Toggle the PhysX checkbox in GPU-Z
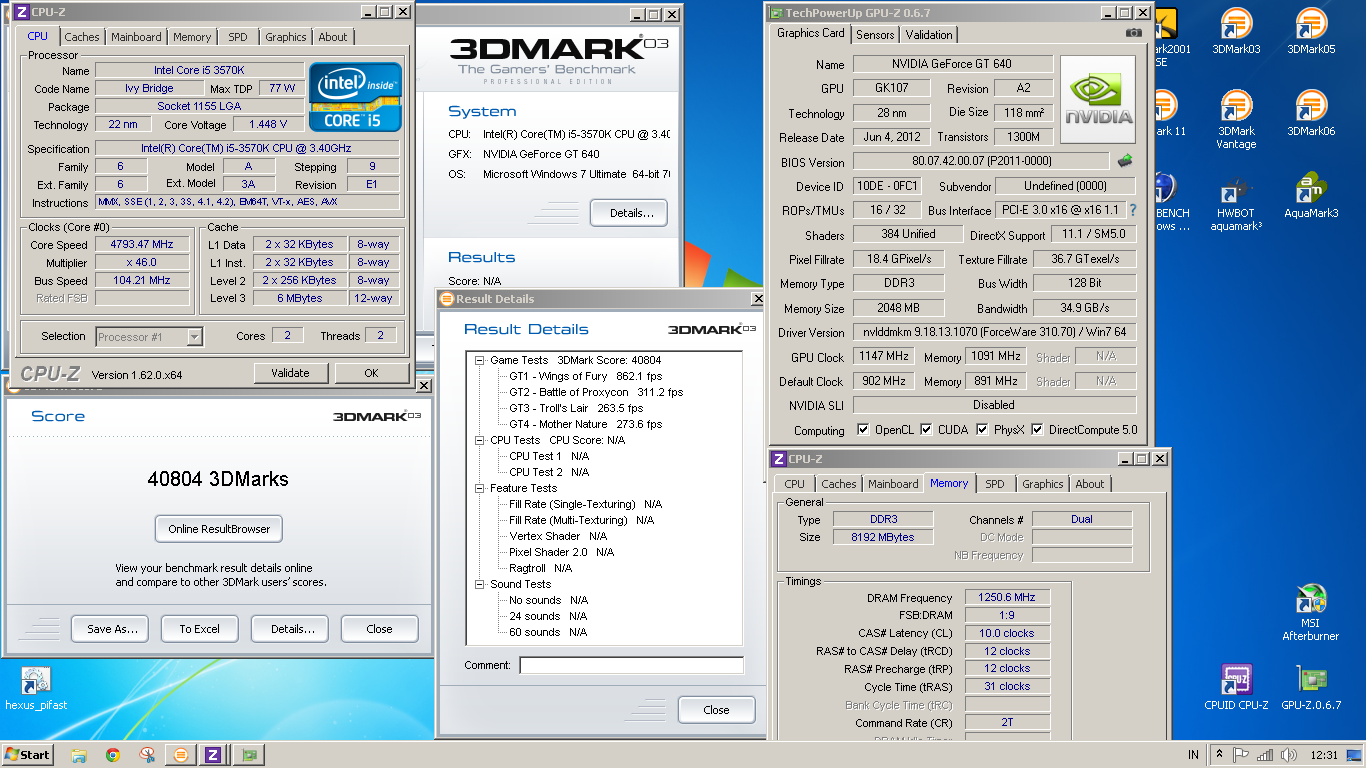Image resolution: width=1366 pixels, height=768 pixels. [x=983, y=430]
